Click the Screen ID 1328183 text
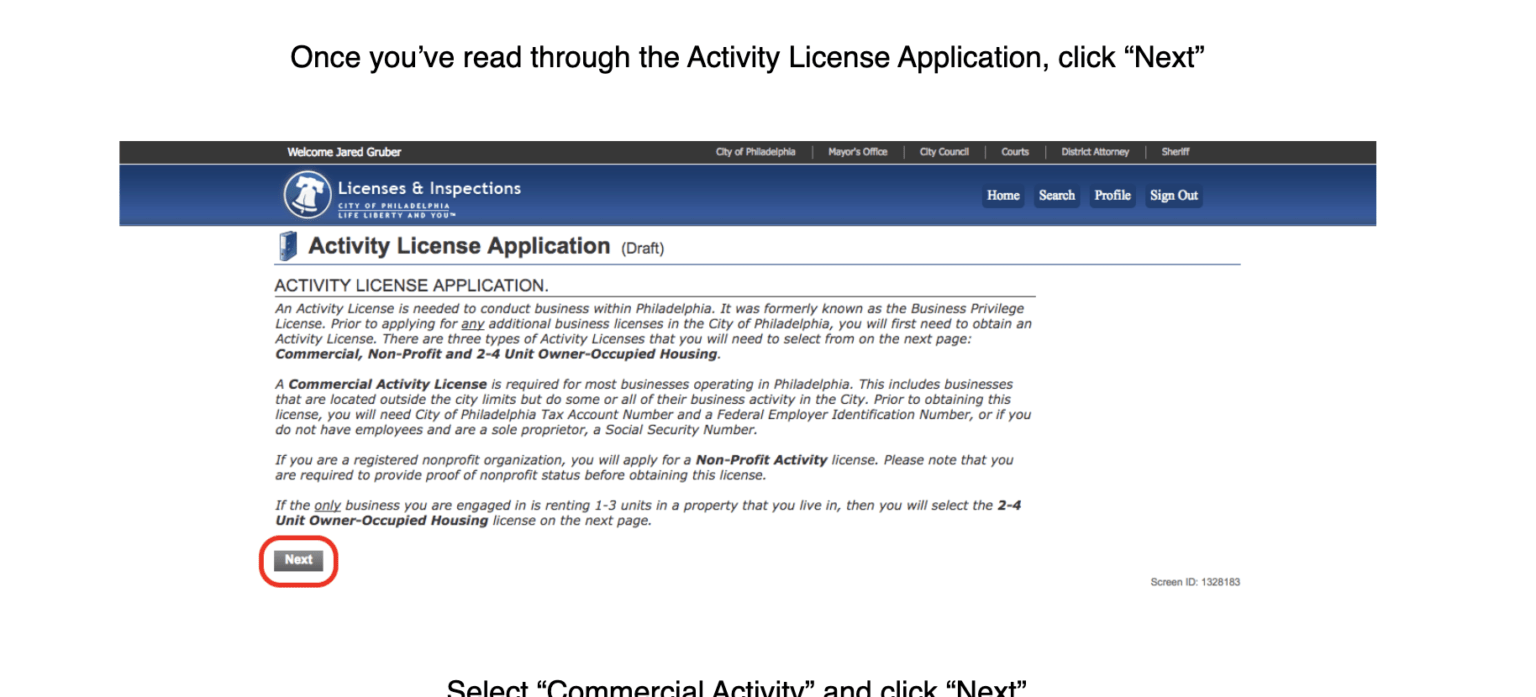Viewport: 1536px width, 697px height. point(1197,581)
